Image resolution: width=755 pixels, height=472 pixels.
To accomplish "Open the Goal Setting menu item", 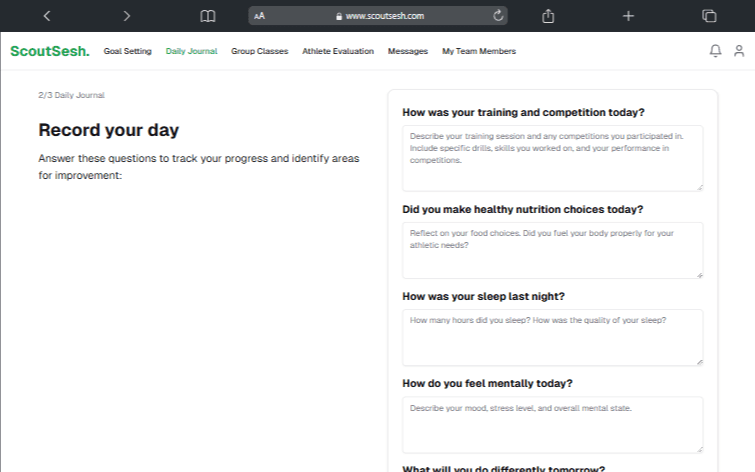I will tap(127, 51).
